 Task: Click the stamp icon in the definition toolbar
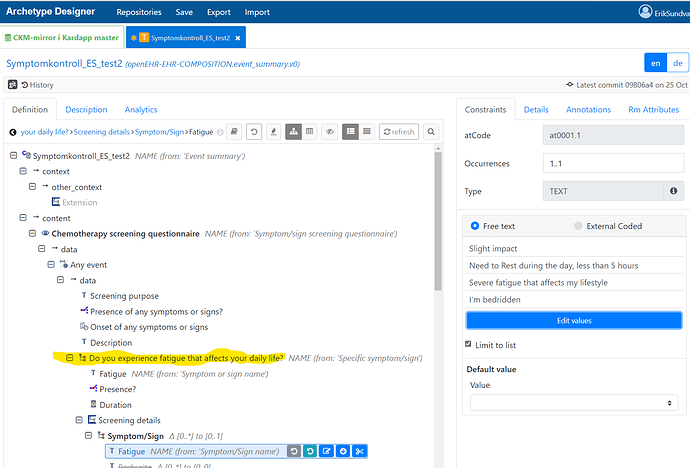click(x=273, y=132)
